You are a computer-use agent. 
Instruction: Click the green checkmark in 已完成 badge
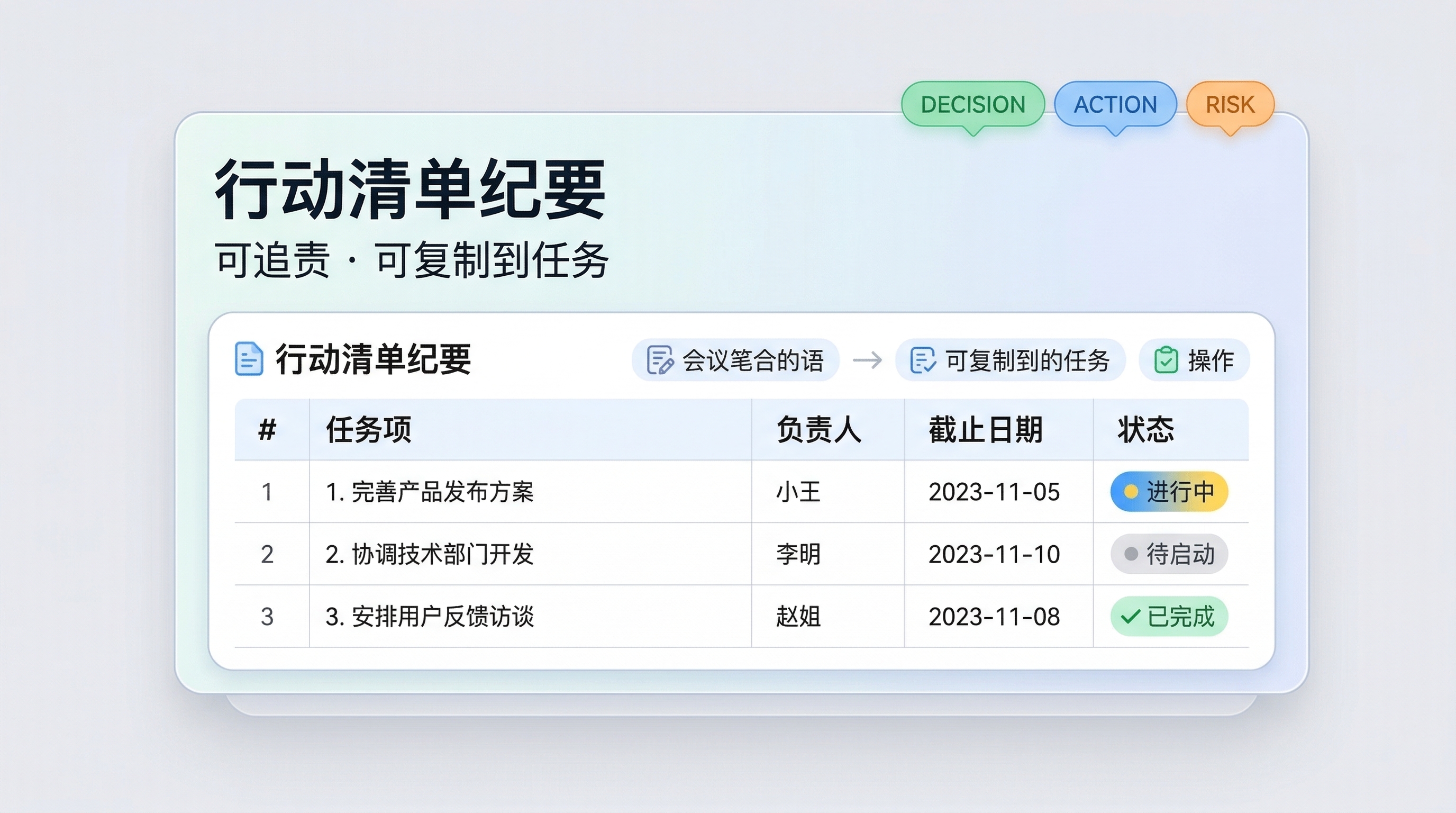tap(1130, 616)
